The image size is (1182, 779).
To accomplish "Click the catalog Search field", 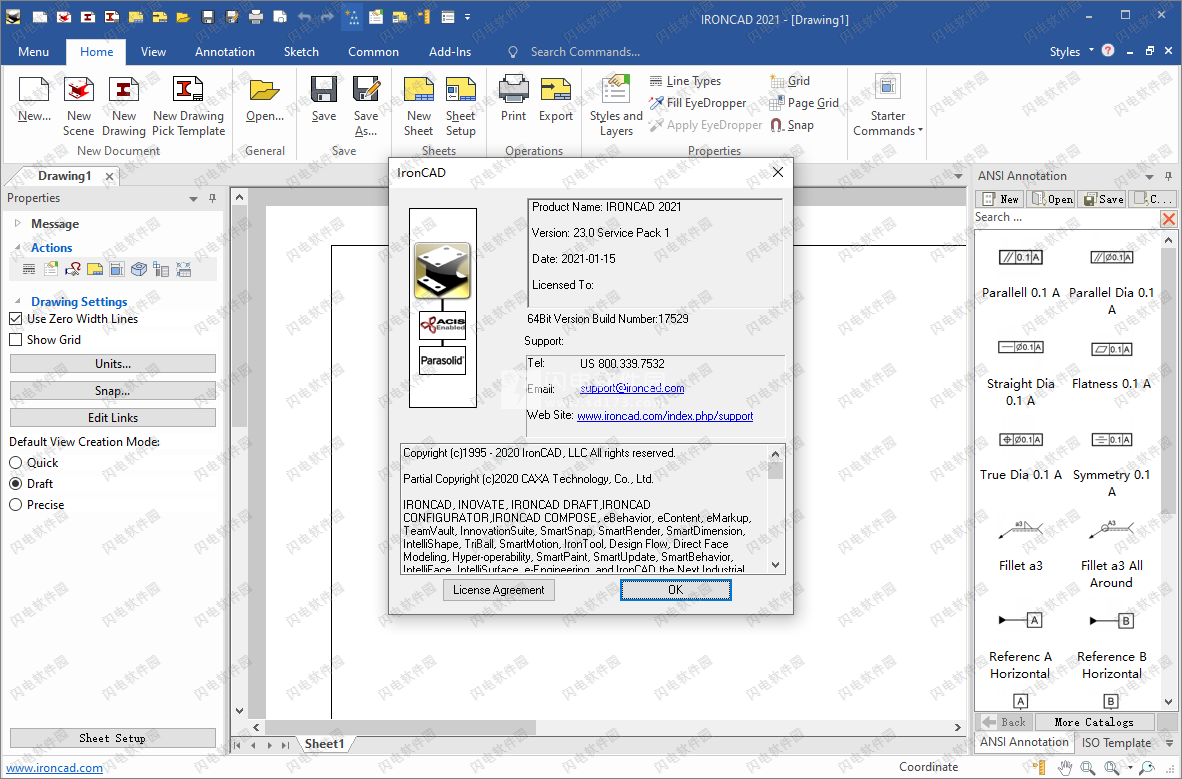I will (x=1066, y=217).
